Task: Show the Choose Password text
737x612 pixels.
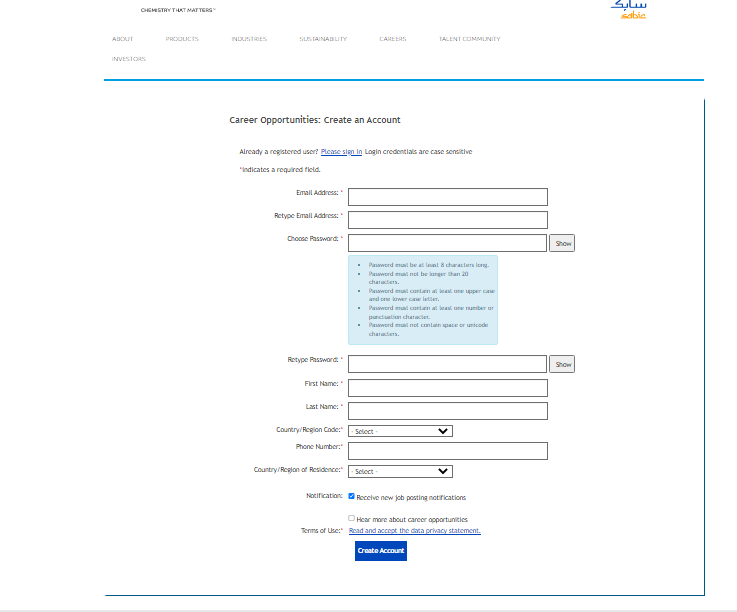Action: [x=562, y=243]
